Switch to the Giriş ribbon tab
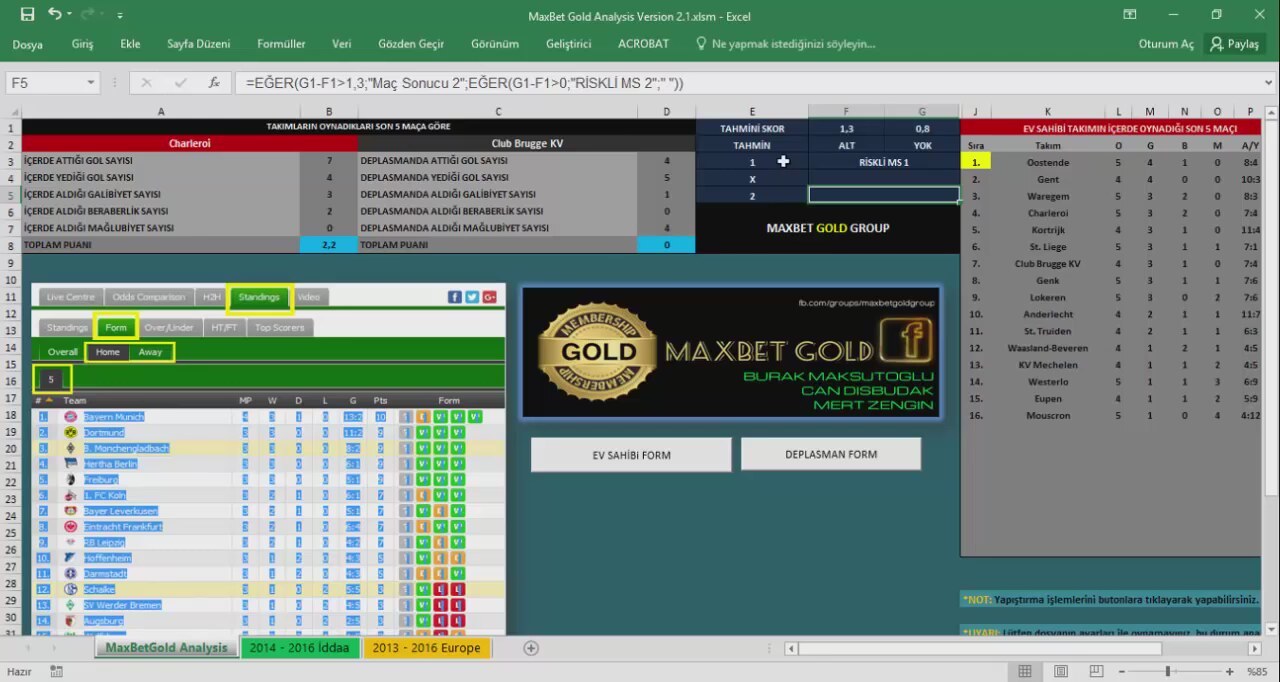The height and width of the screenshot is (682, 1280). [x=83, y=44]
